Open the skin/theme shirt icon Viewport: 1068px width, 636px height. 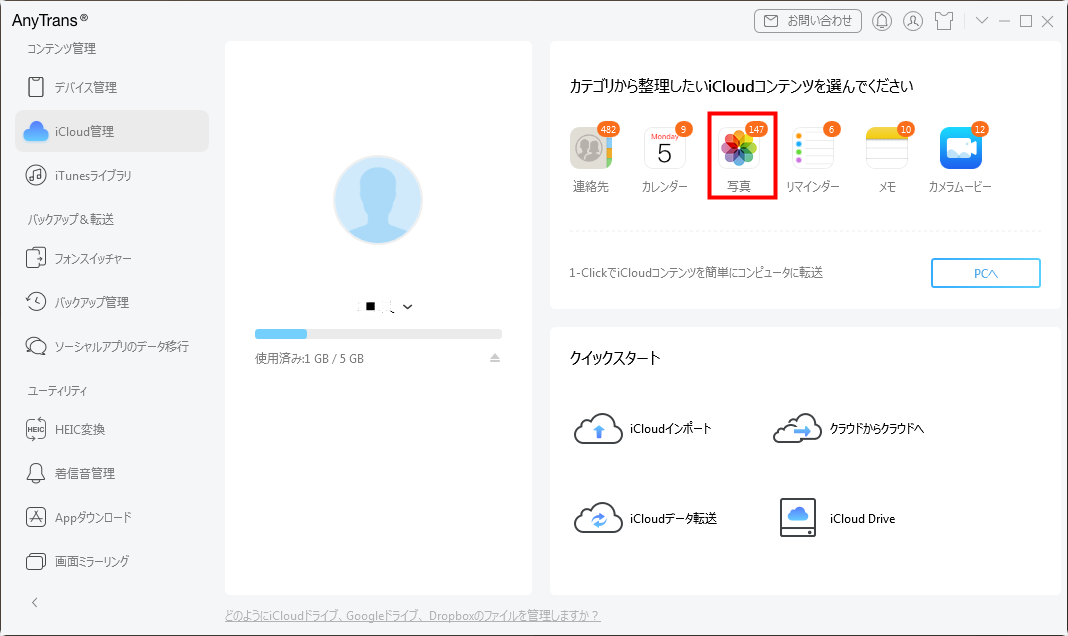944,21
